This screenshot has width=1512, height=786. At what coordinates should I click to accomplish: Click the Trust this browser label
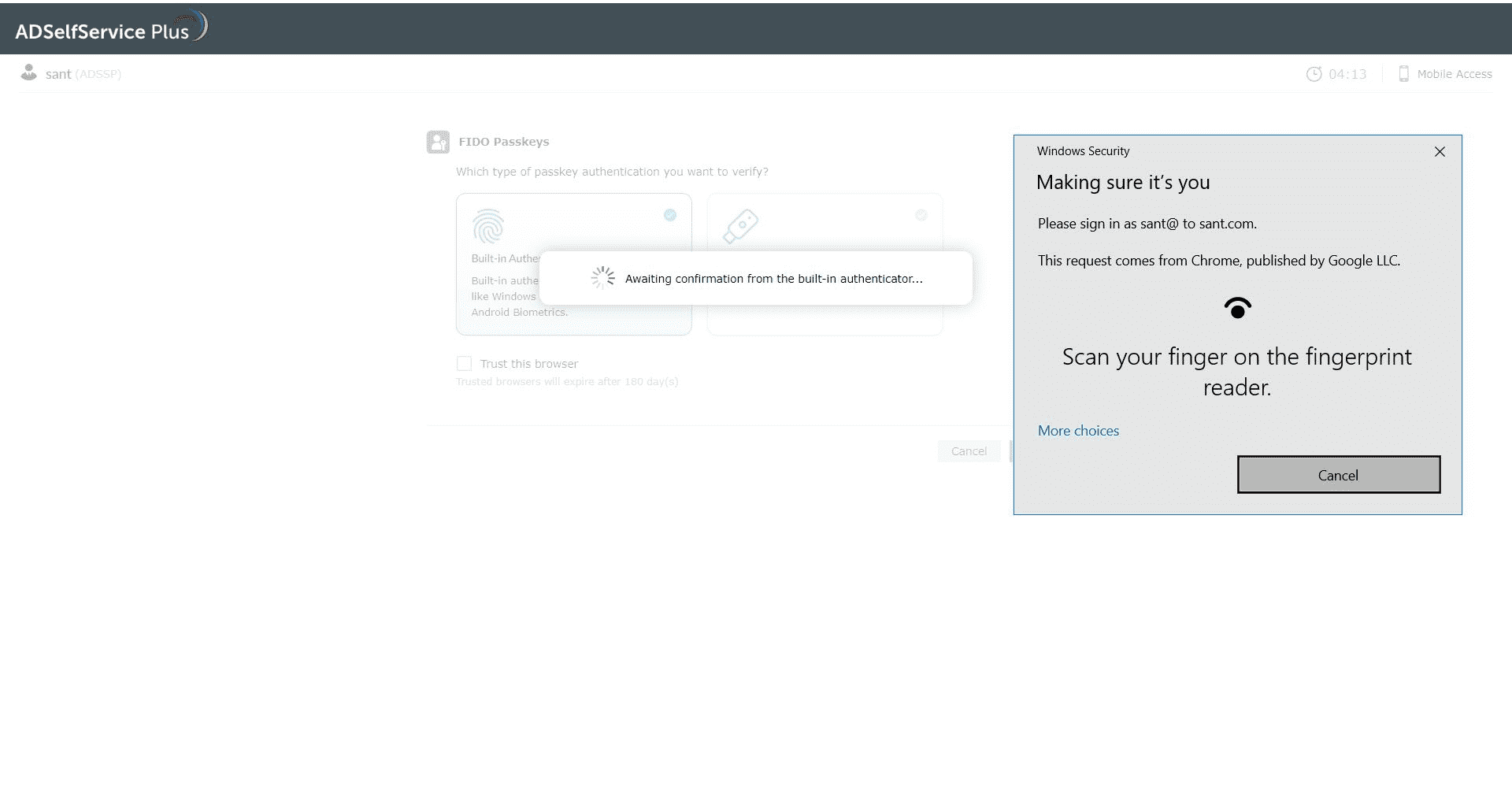click(x=529, y=364)
